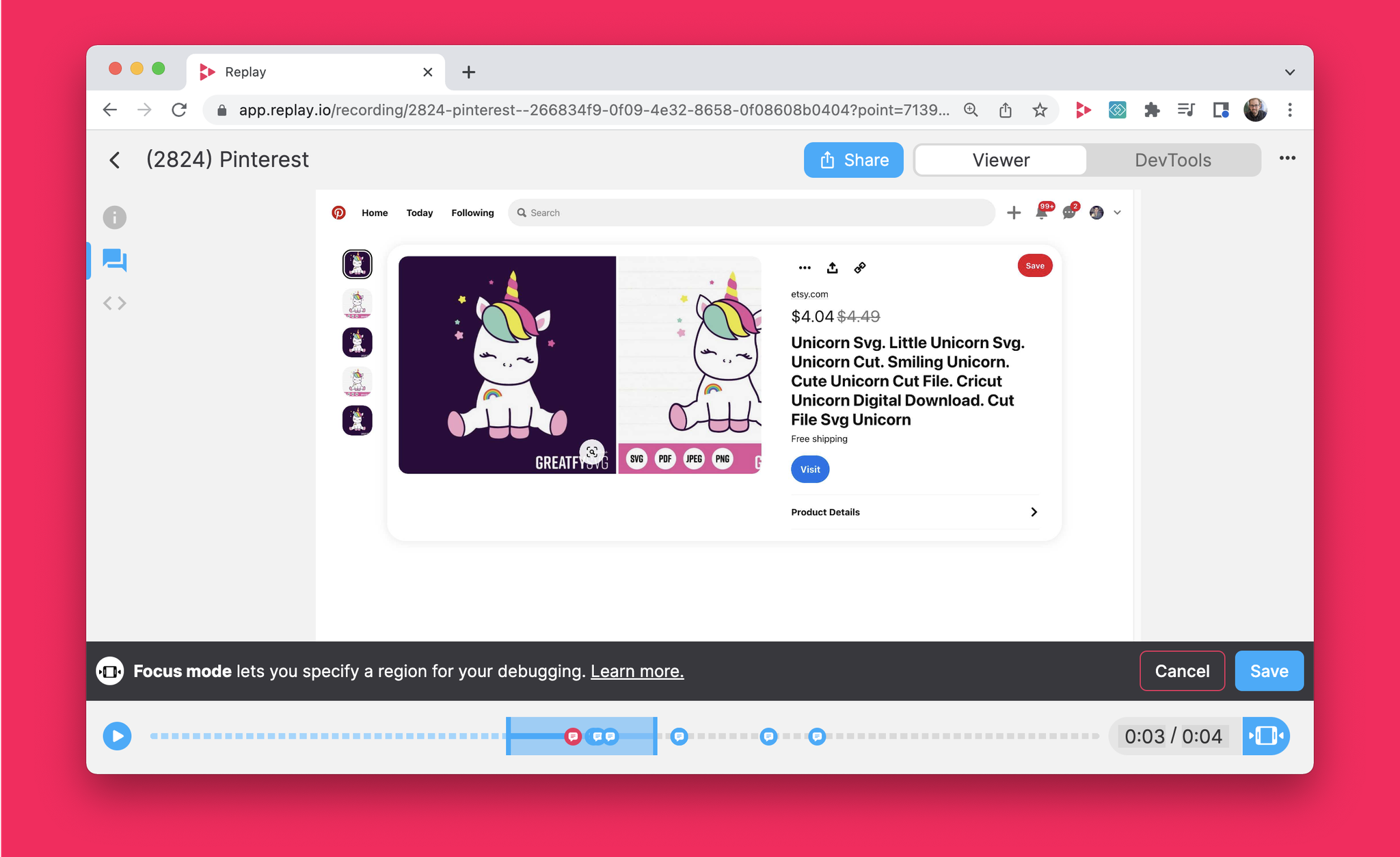
Task: Copy pin link via chain icon
Action: pos(860,267)
